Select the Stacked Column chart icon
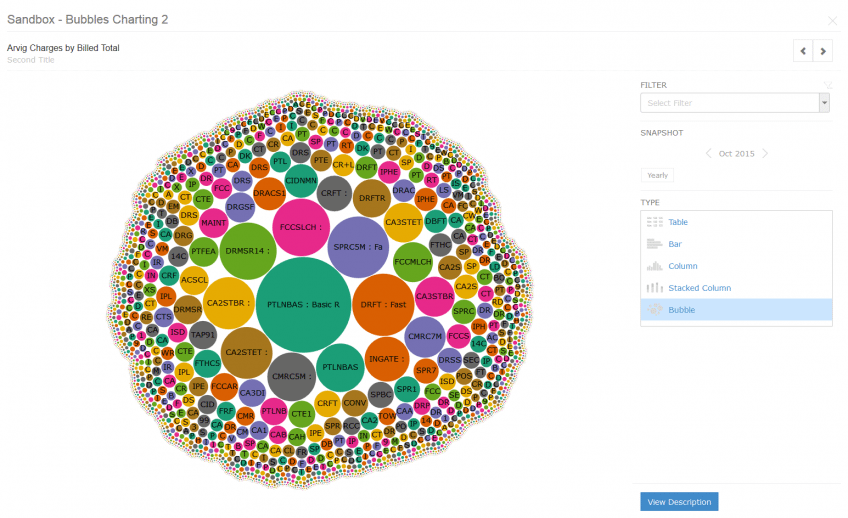This screenshot has height=518, width=848. (x=654, y=288)
